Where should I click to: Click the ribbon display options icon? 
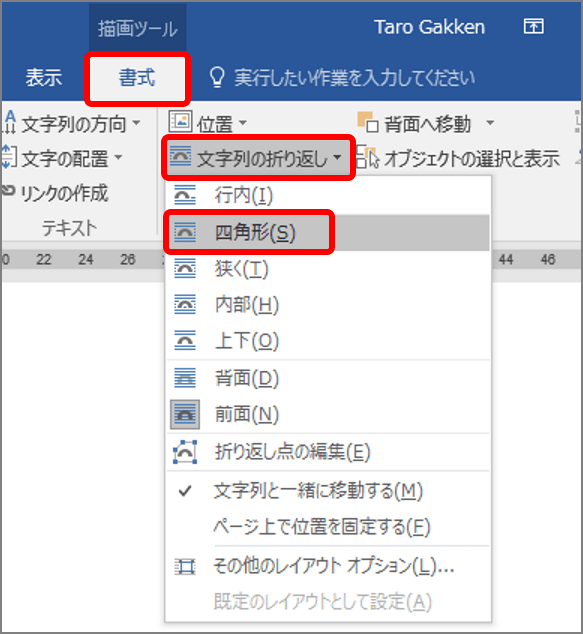click(x=534, y=27)
